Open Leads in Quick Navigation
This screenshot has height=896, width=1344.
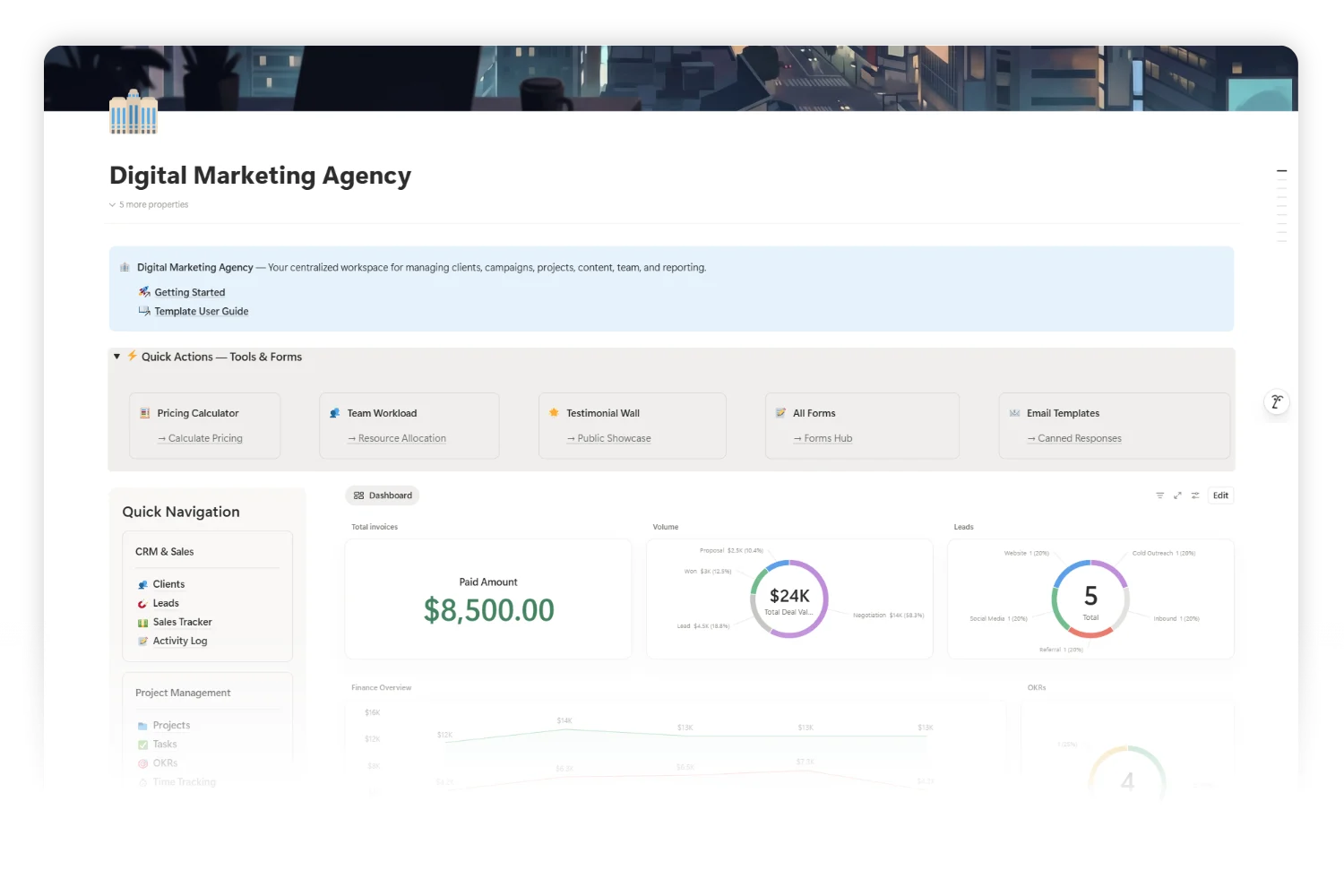coord(166,603)
